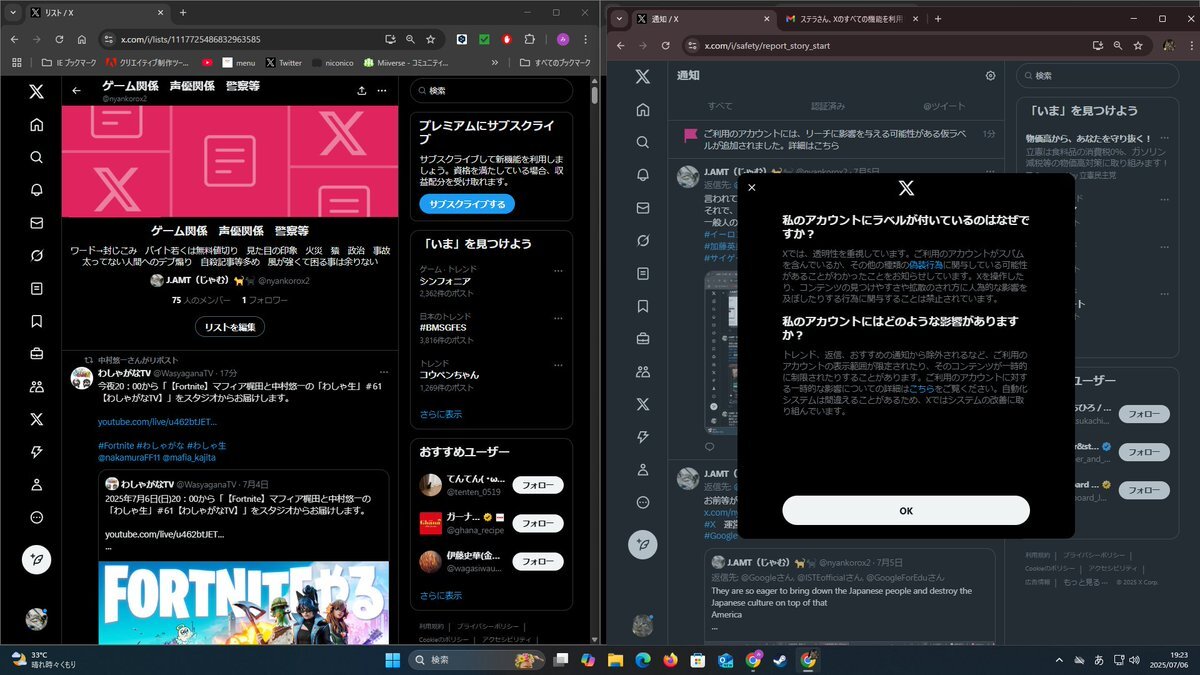This screenshot has width=1200, height=675.
Task: Open Home in the left X window sidebar
Action: pyautogui.click(x=36, y=125)
